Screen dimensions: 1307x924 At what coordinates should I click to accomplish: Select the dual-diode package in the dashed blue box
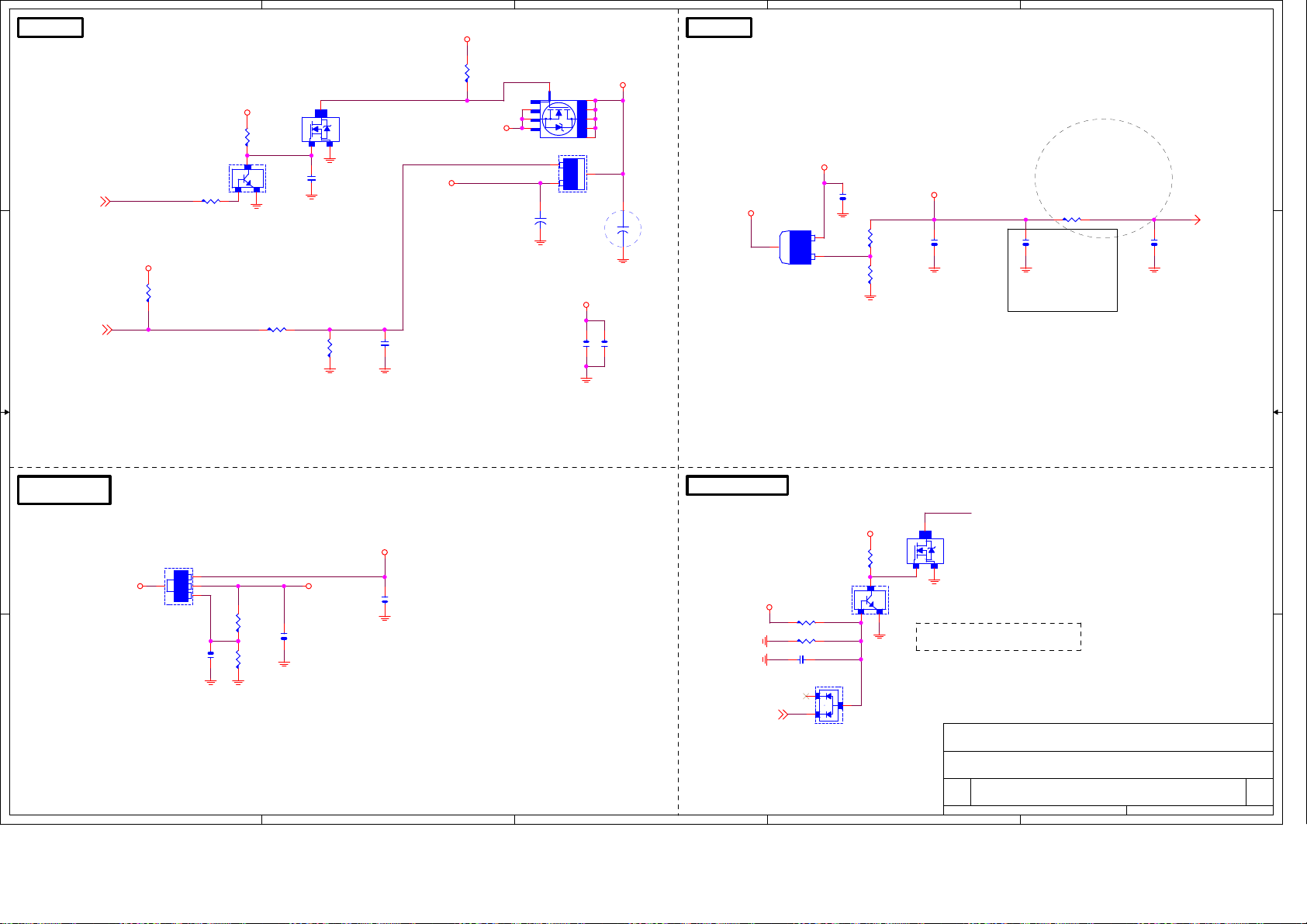pos(829,704)
